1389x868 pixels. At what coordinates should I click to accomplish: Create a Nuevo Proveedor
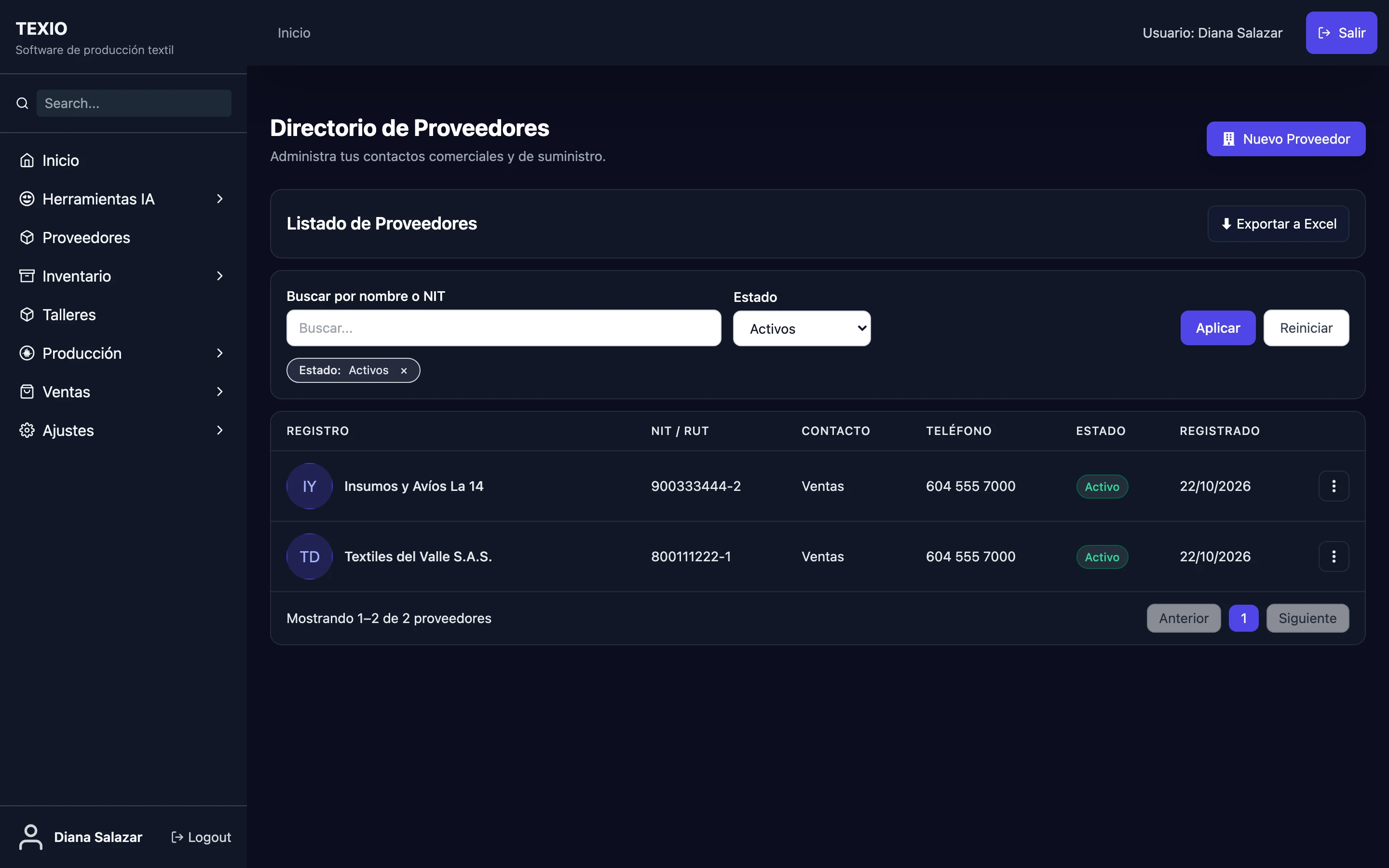click(1286, 139)
